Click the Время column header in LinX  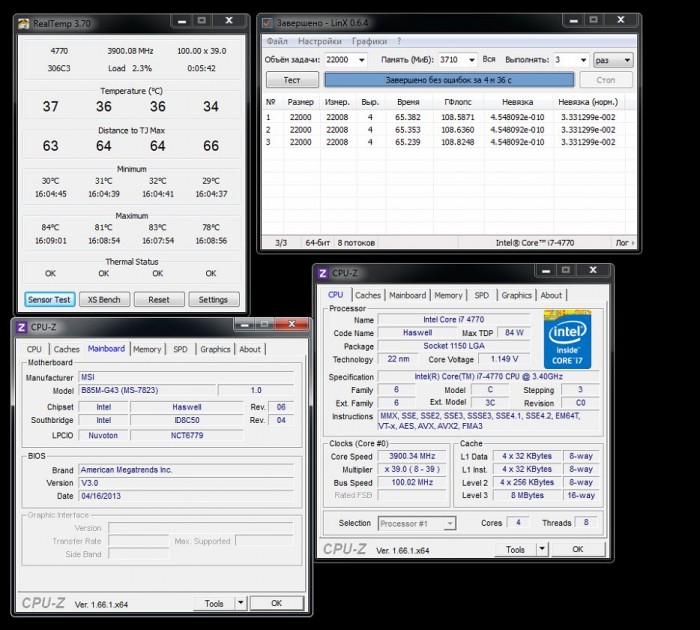[408, 102]
